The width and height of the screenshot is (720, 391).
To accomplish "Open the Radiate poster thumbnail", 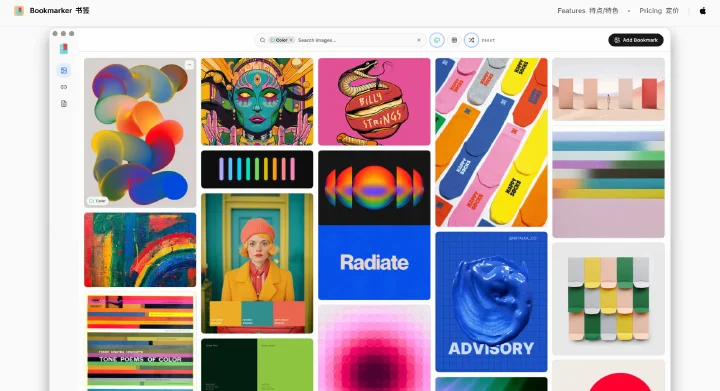I will (x=374, y=225).
